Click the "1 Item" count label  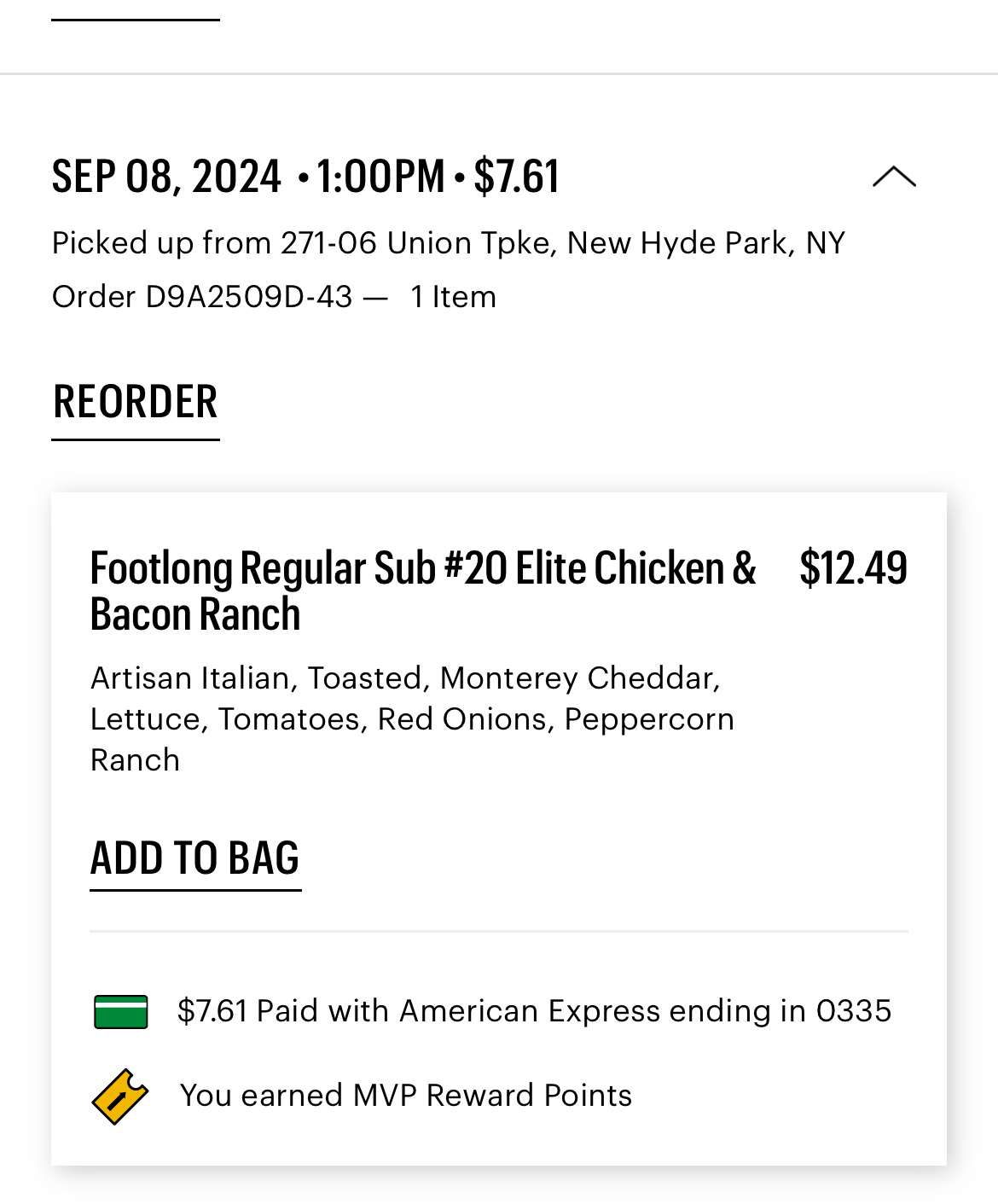point(453,297)
